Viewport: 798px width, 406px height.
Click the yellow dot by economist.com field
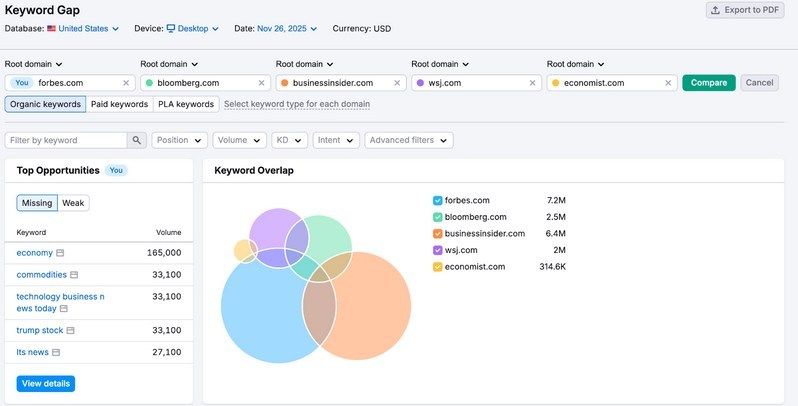click(x=555, y=83)
